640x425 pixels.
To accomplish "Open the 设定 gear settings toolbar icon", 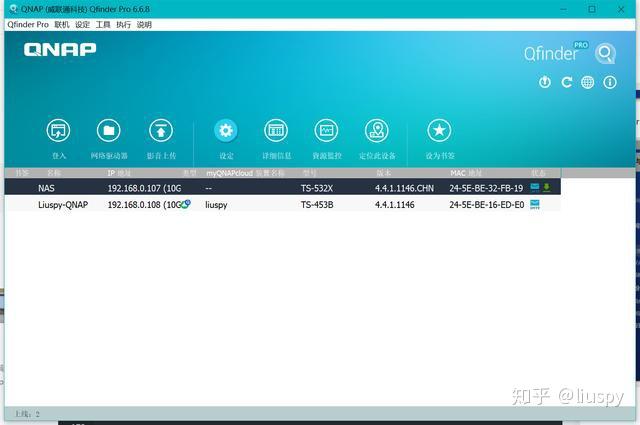I will click(226, 131).
